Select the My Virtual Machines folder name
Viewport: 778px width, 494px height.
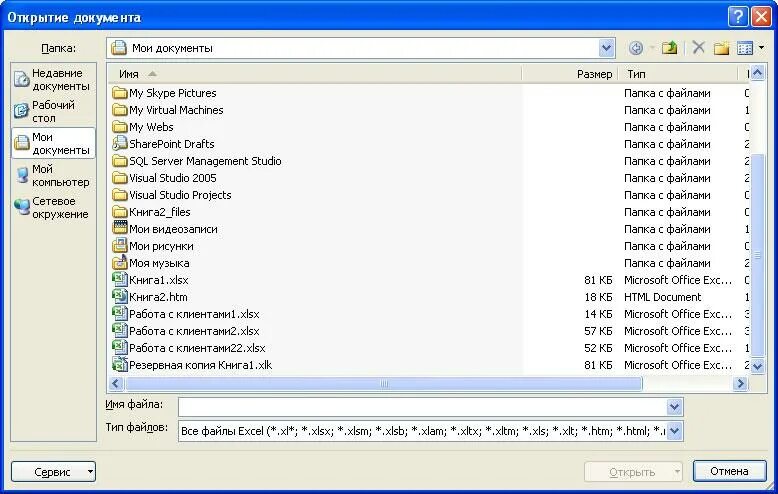tap(176, 110)
